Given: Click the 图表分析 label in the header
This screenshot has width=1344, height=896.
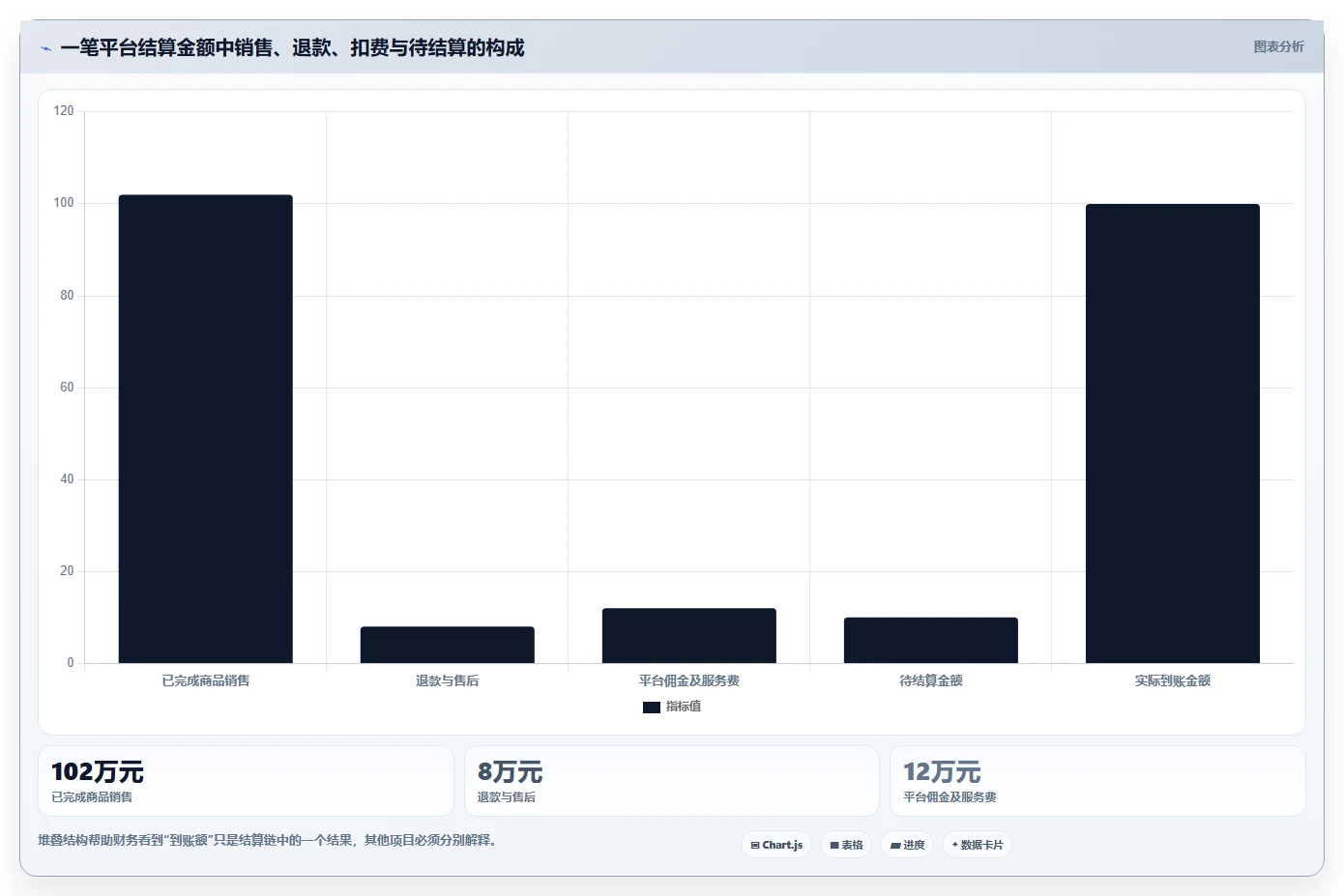Looking at the screenshot, I should [1278, 46].
